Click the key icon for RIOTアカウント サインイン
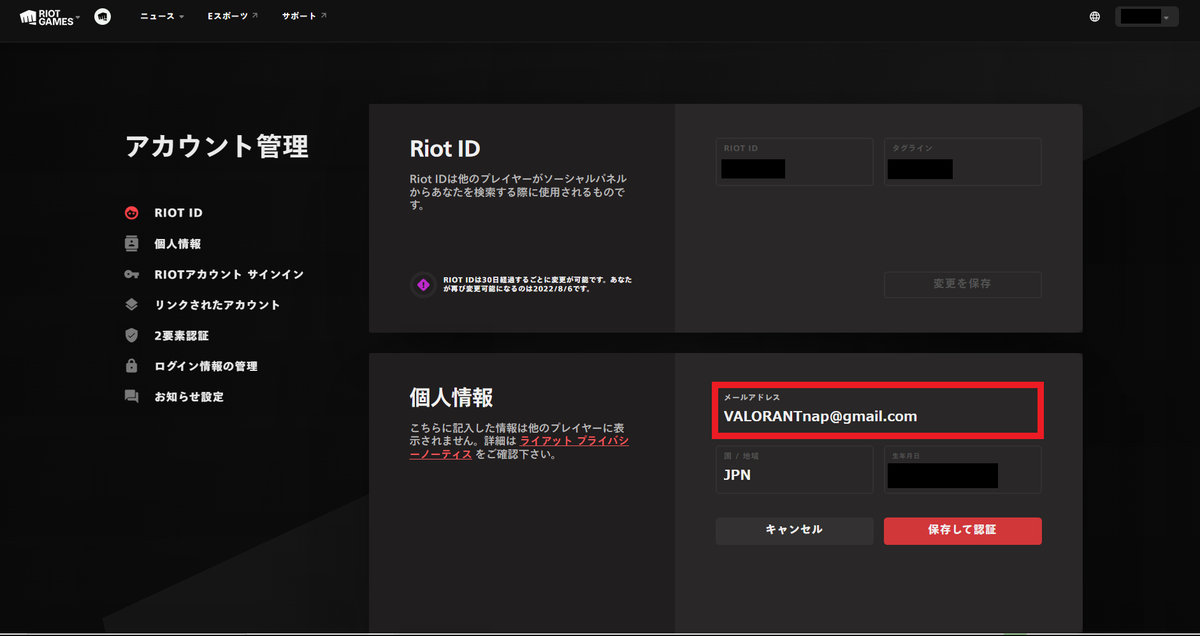Image resolution: width=1200 pixels, height=636 pixels. pos(131,274)
